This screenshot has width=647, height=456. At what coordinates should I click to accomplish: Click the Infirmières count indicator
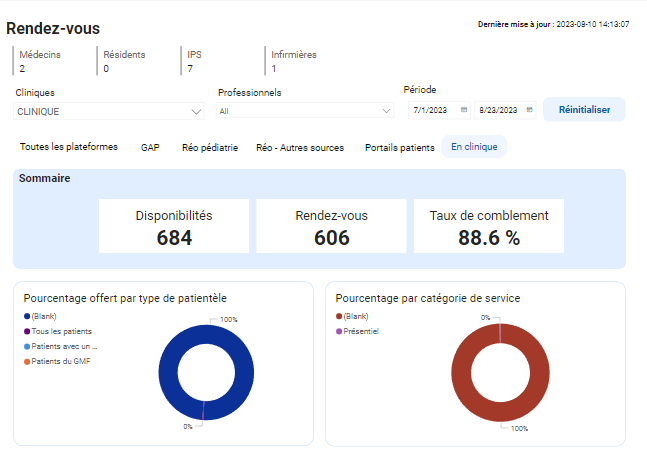(x=291, y=61)
